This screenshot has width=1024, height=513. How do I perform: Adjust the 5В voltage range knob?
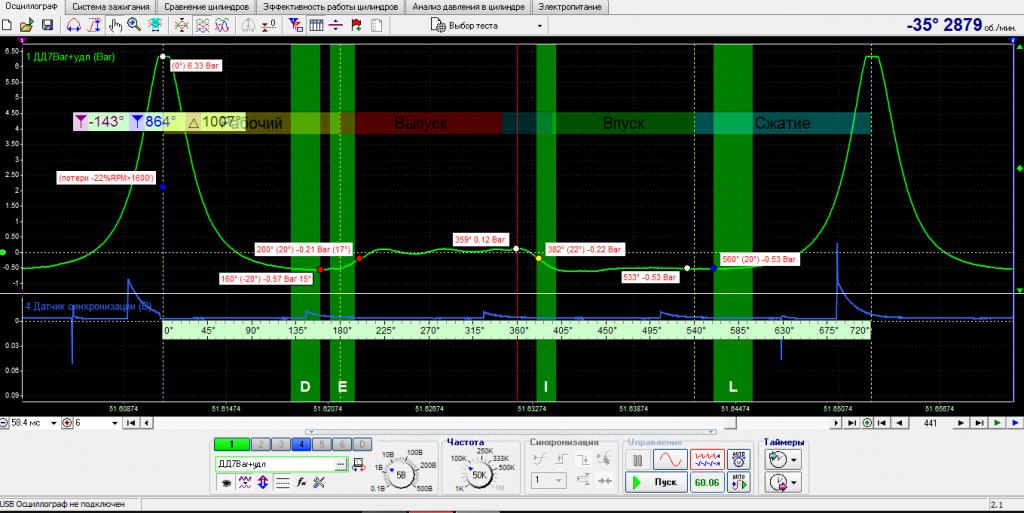(x=401, y=475)
